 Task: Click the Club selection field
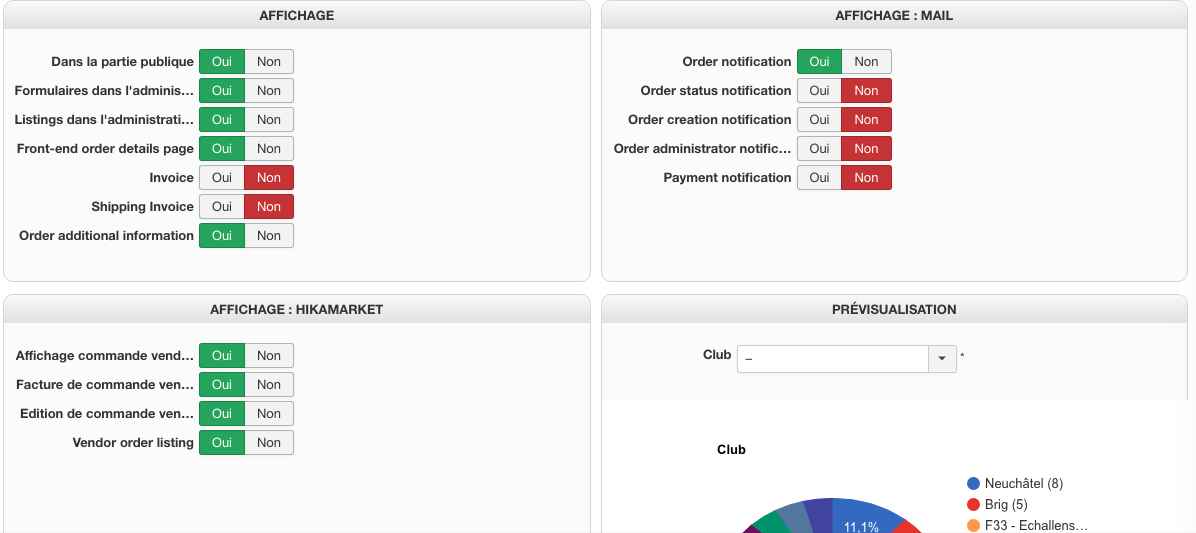point(832,359)
